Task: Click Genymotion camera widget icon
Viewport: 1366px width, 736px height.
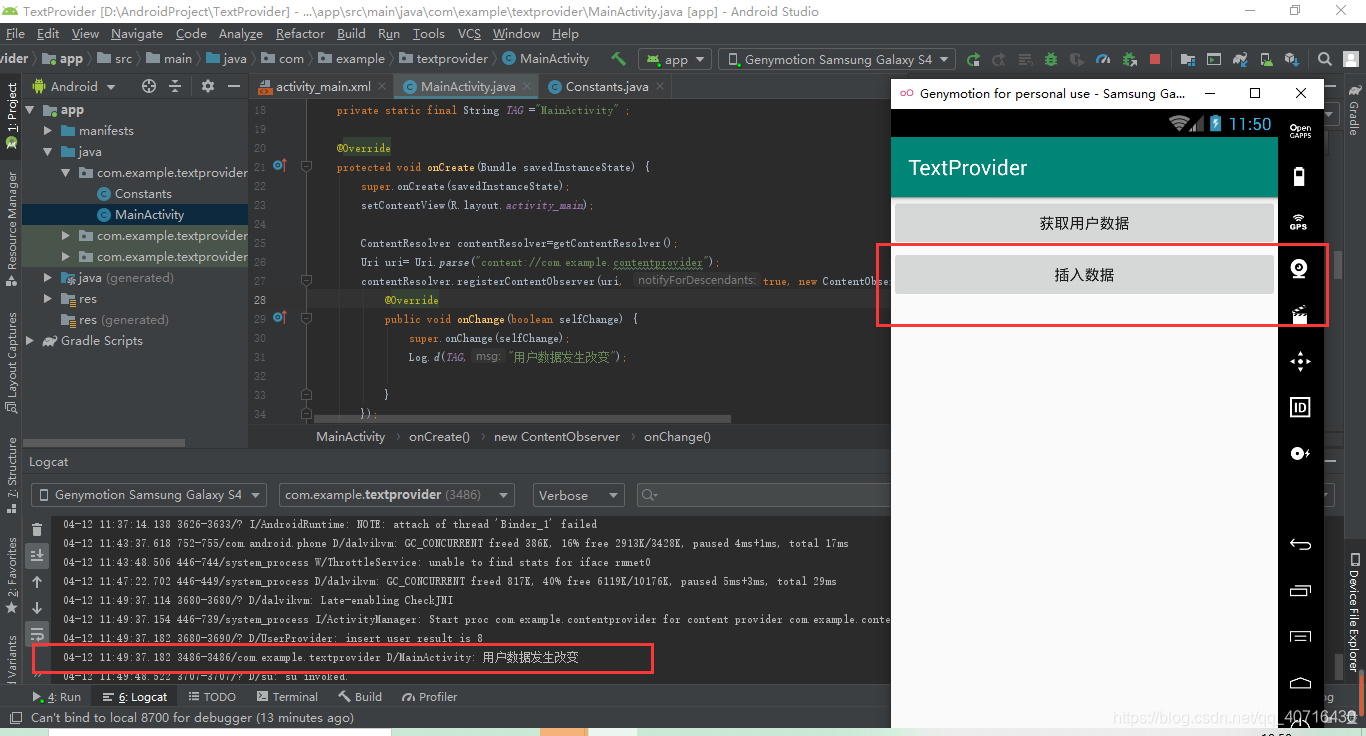Action: (x=1299, y=268)
